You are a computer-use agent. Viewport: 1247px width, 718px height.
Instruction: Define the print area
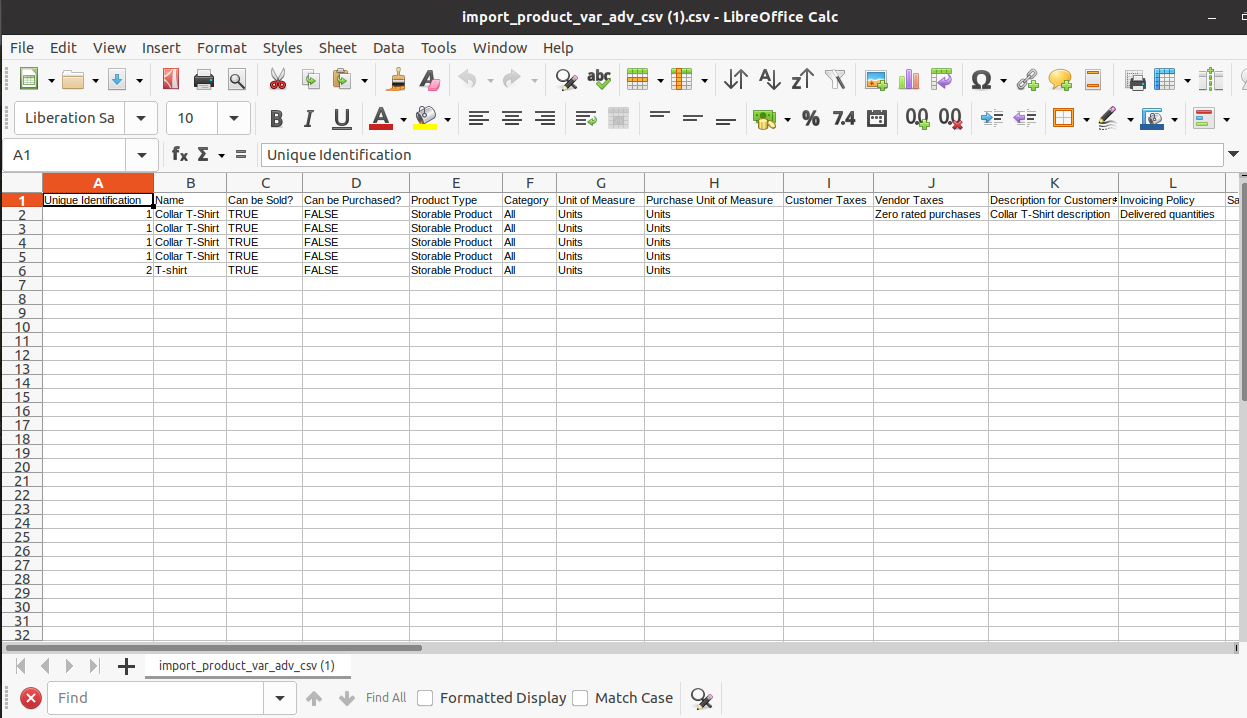(1135, 79)
